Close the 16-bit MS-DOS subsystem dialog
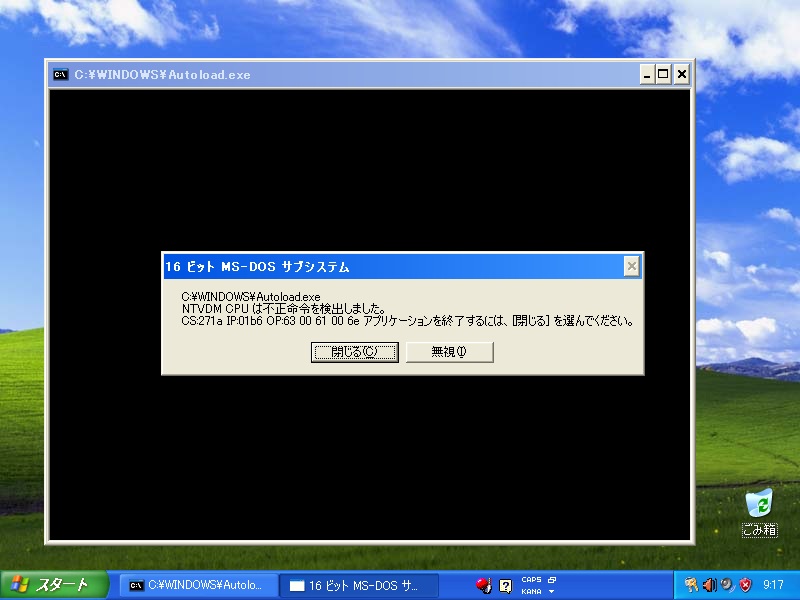The image size is (800, 600). coord(632,266)
